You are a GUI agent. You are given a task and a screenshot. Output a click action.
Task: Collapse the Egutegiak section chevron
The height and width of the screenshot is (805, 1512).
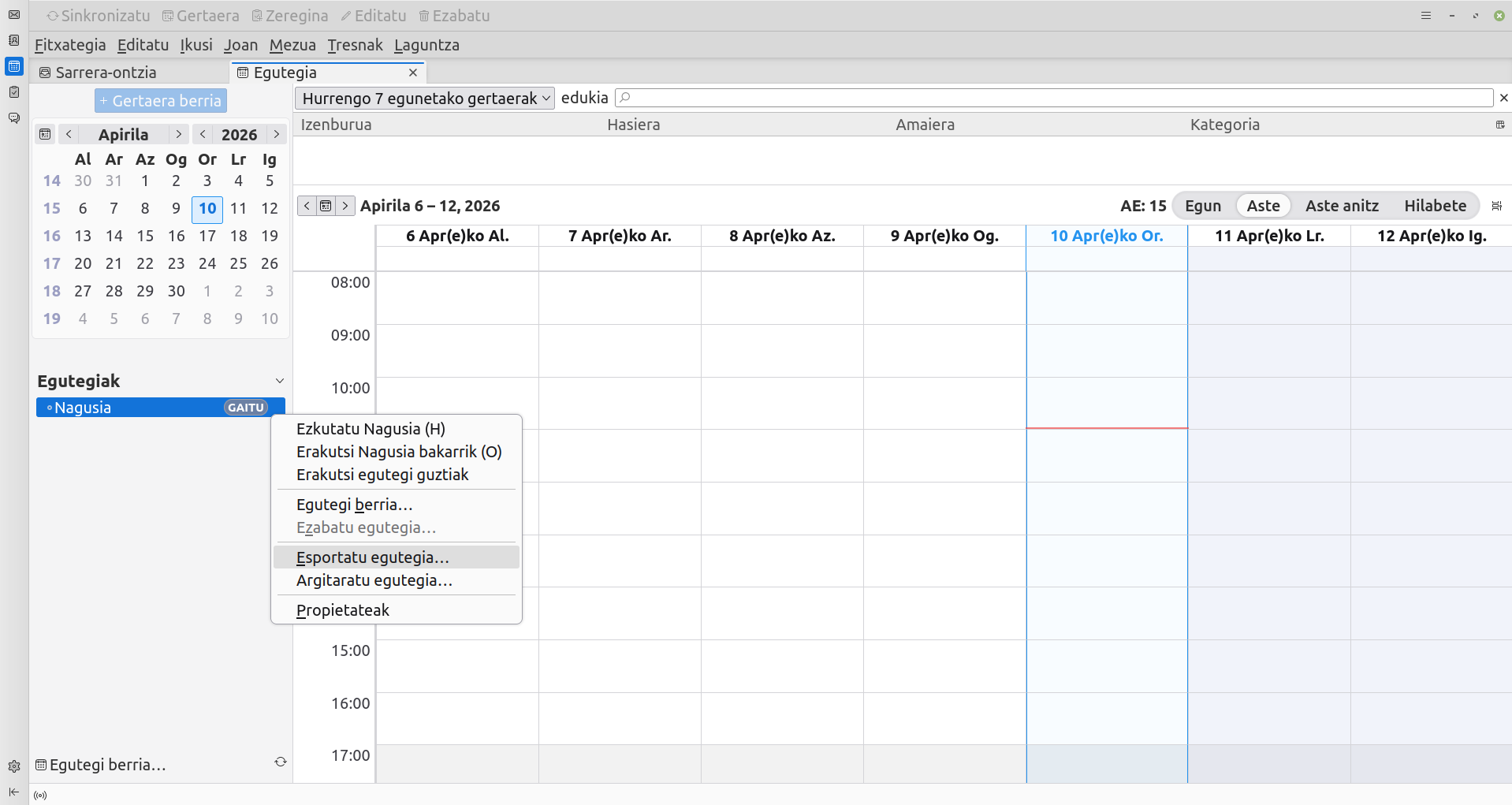coord(279,381)
